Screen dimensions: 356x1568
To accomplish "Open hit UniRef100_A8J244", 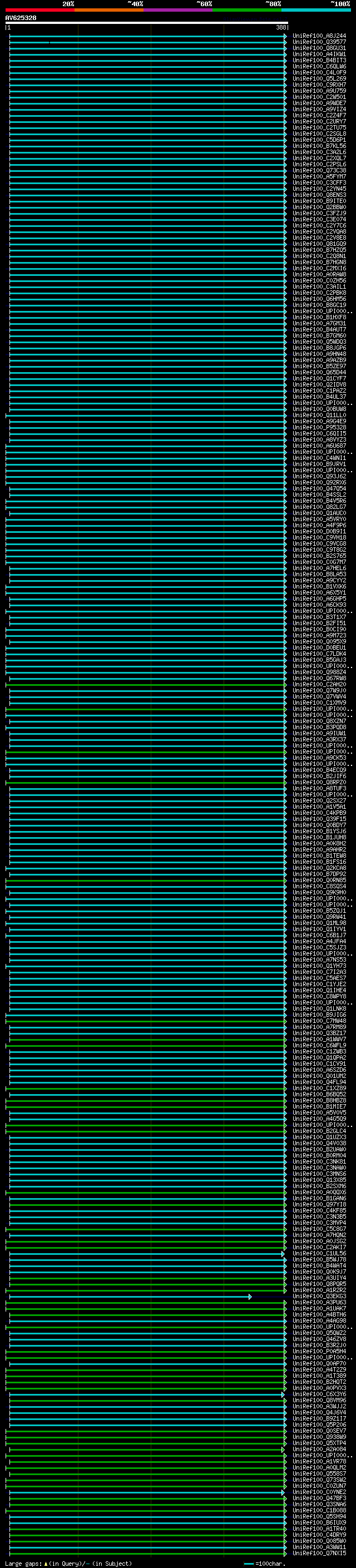I will pyautogui.click(x=319, y=36).
